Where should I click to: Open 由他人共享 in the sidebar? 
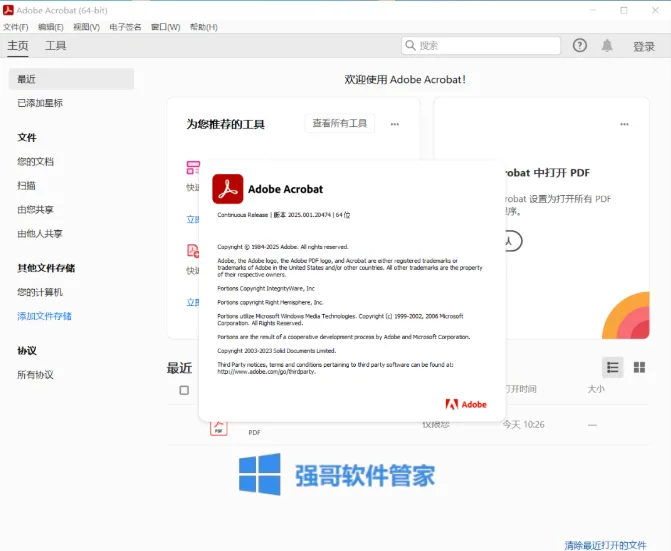coord(40,234)
